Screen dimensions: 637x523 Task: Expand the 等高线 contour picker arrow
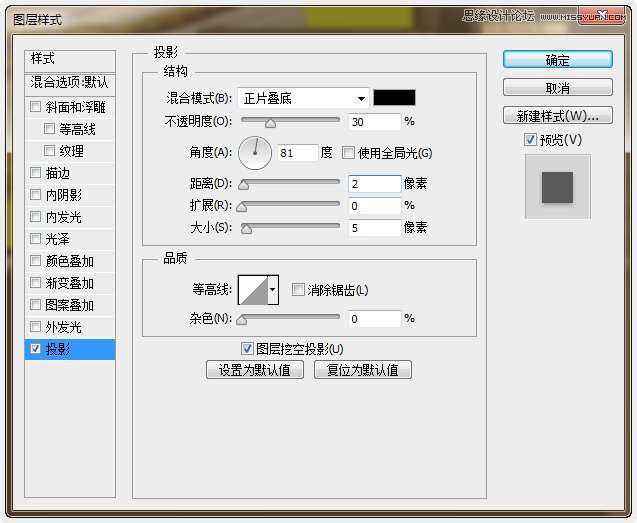(273, 290)
